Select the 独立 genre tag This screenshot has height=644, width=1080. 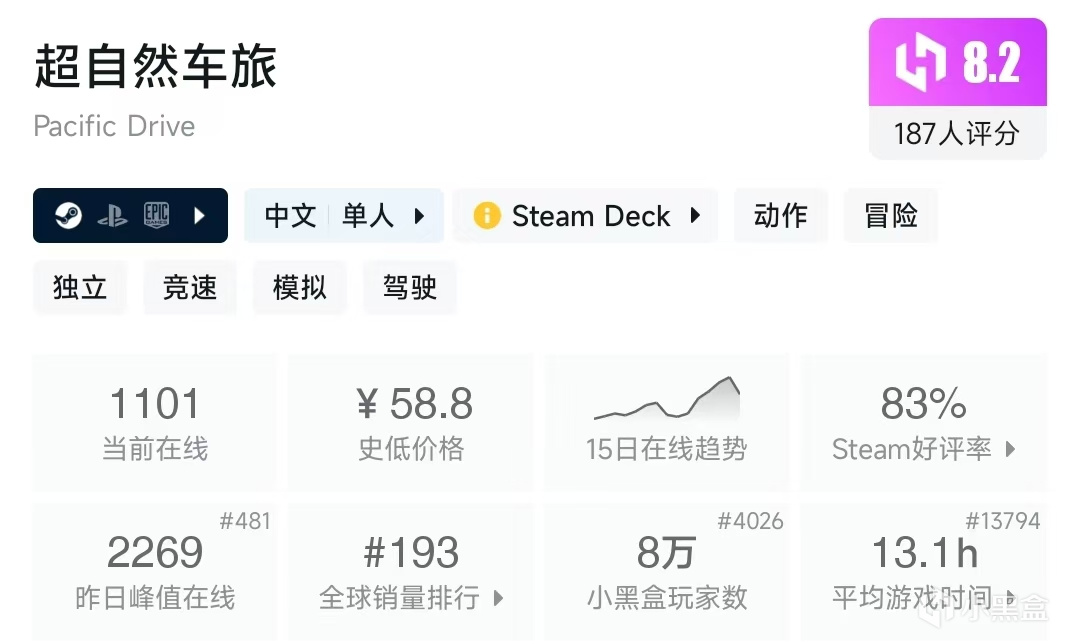tap(80, 287)
